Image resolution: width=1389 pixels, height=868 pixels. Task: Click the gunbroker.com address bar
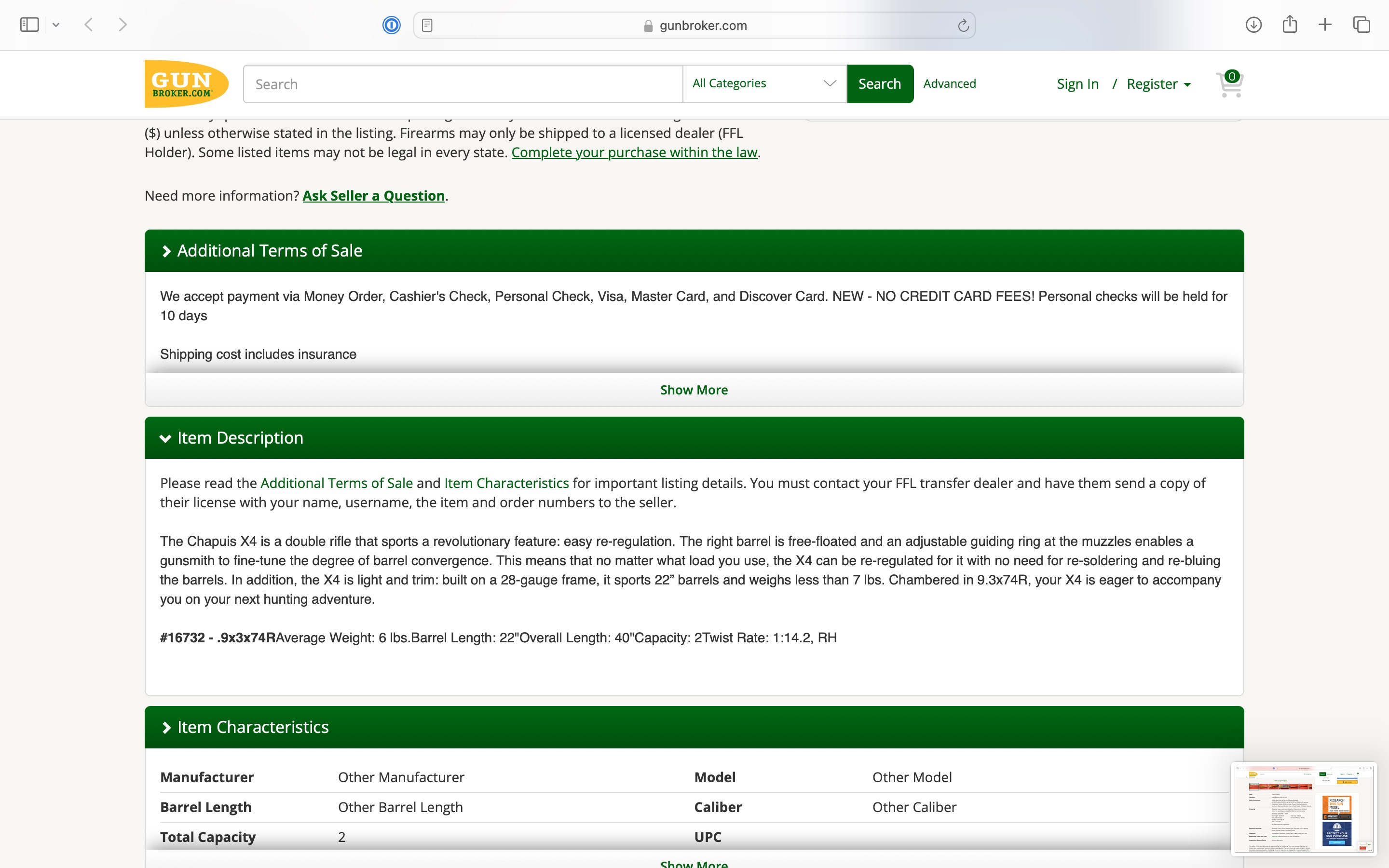(x=694, y=25)
